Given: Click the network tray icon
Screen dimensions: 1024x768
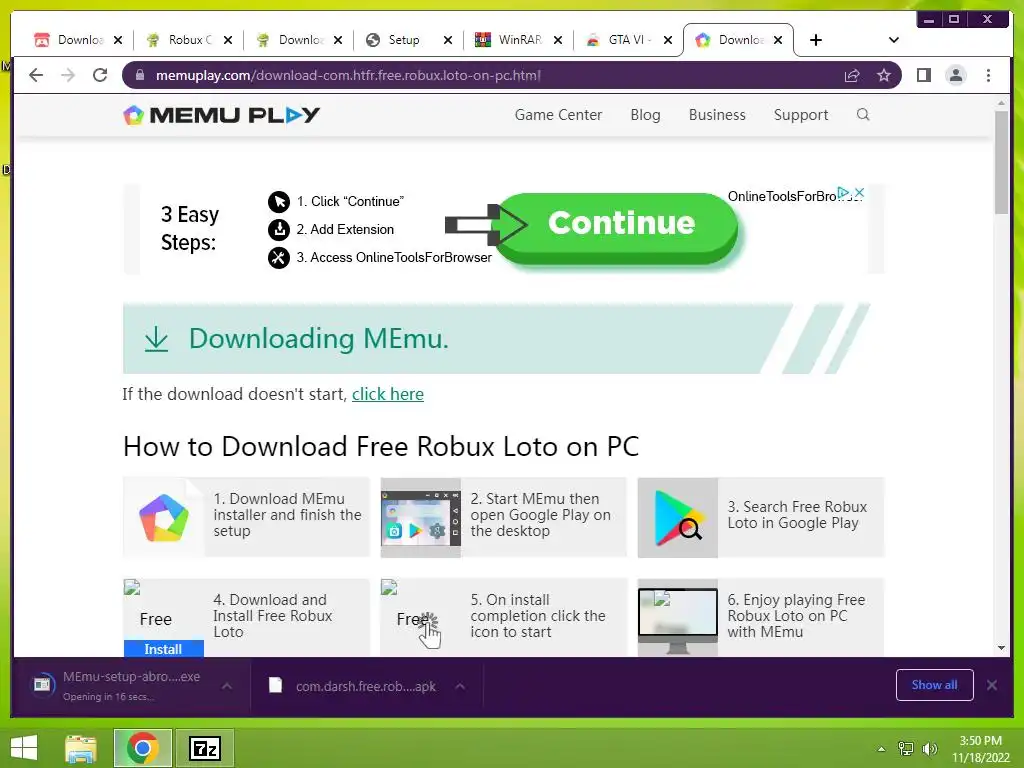Looking at the screenshot, I should 905,748.
